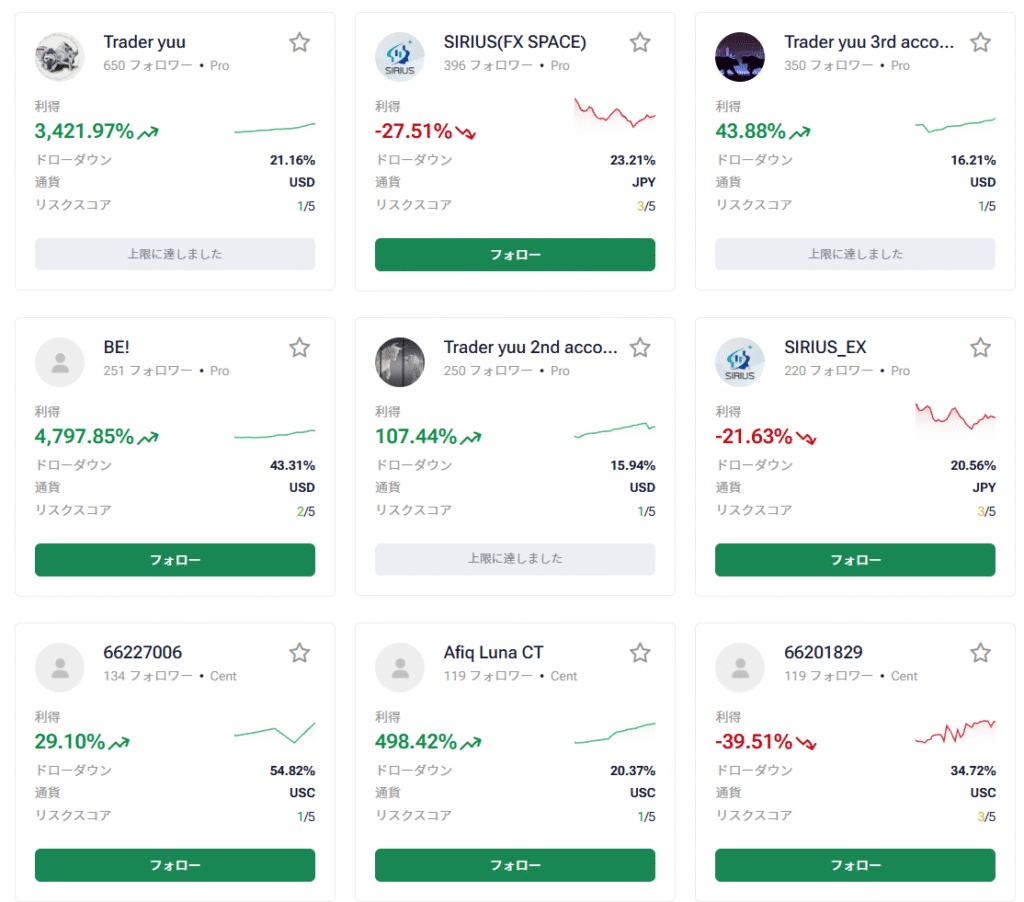Click star on Trader yuu 3rd account
The image size is (1024, 902).
(980, 42)
